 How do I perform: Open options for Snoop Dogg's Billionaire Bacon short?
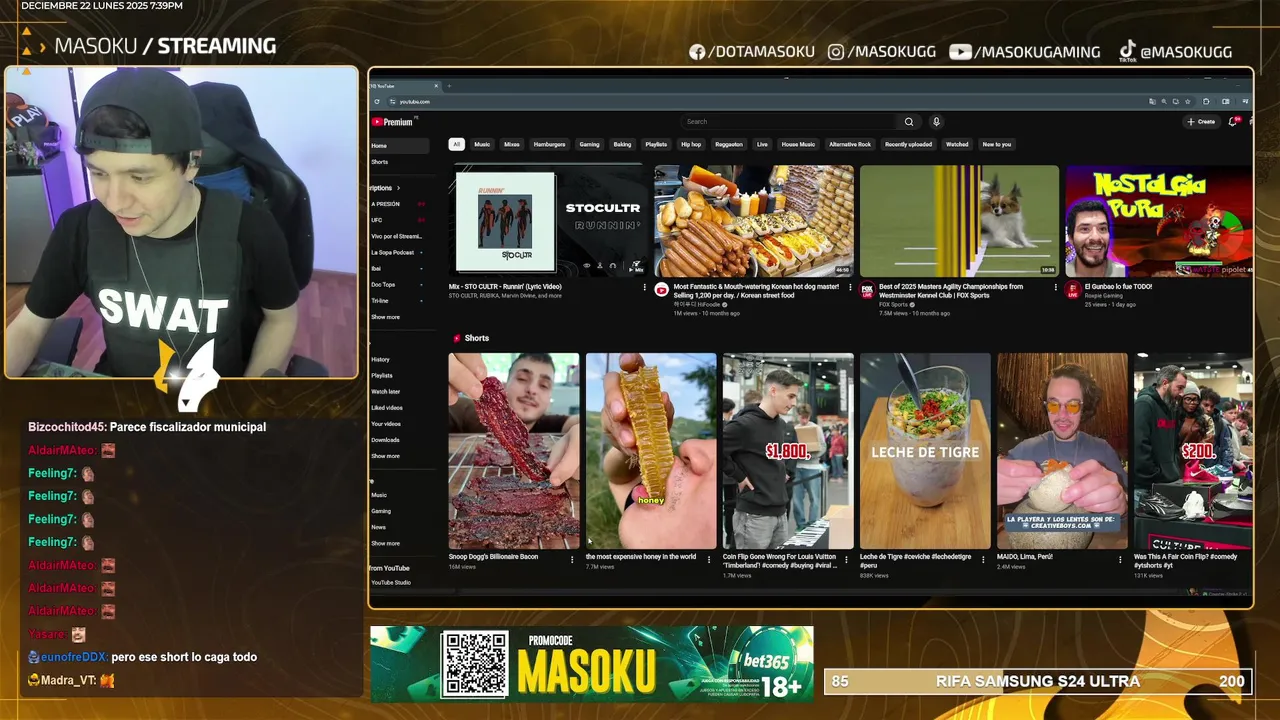point(572,559)
